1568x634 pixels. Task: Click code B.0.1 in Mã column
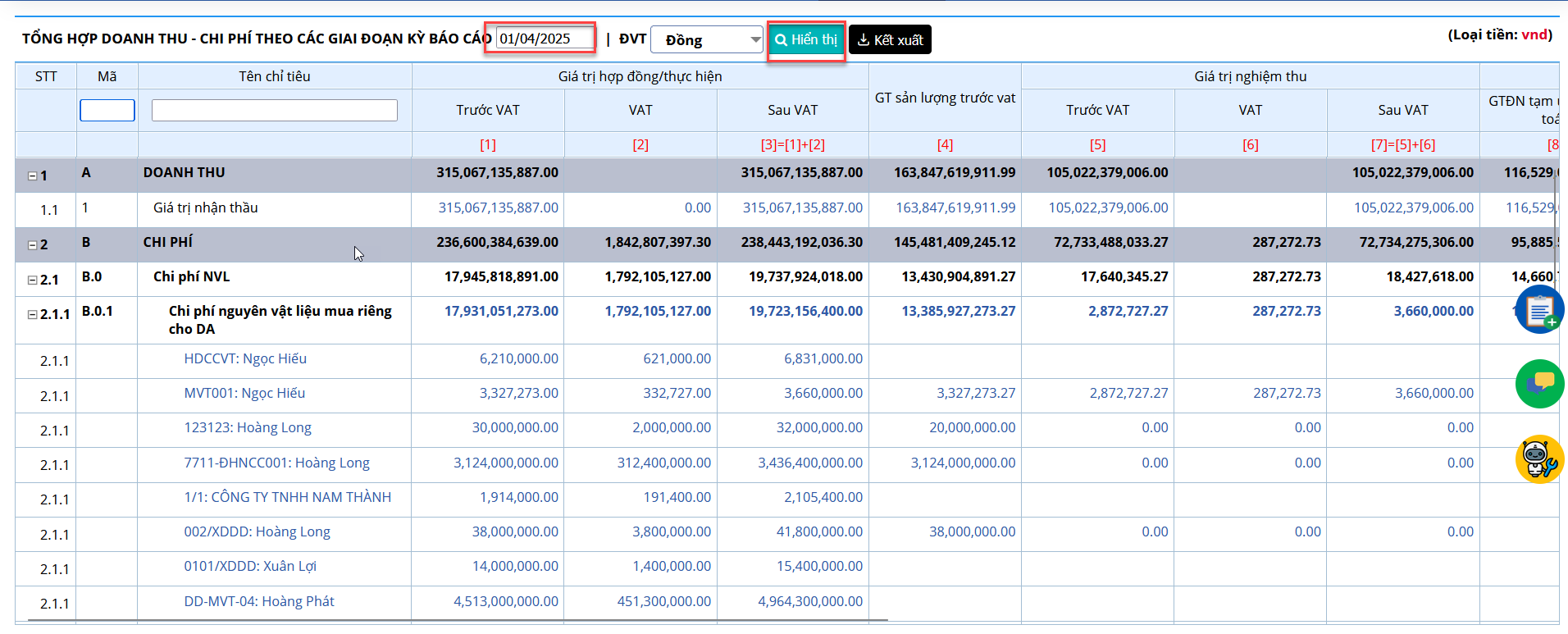tap(98, 311)
